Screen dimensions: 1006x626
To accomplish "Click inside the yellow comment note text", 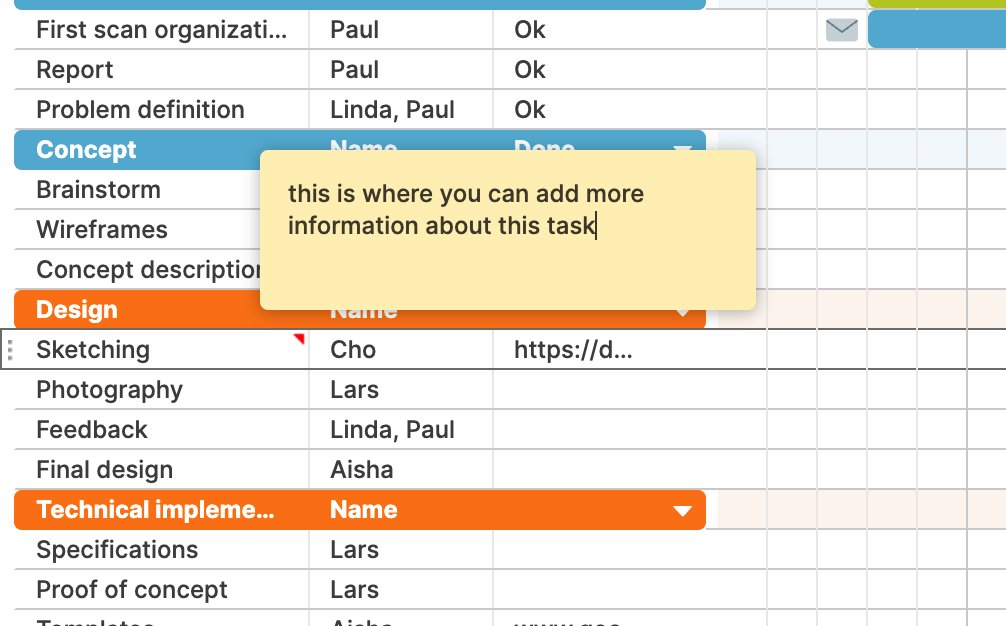I will (466, 209).
